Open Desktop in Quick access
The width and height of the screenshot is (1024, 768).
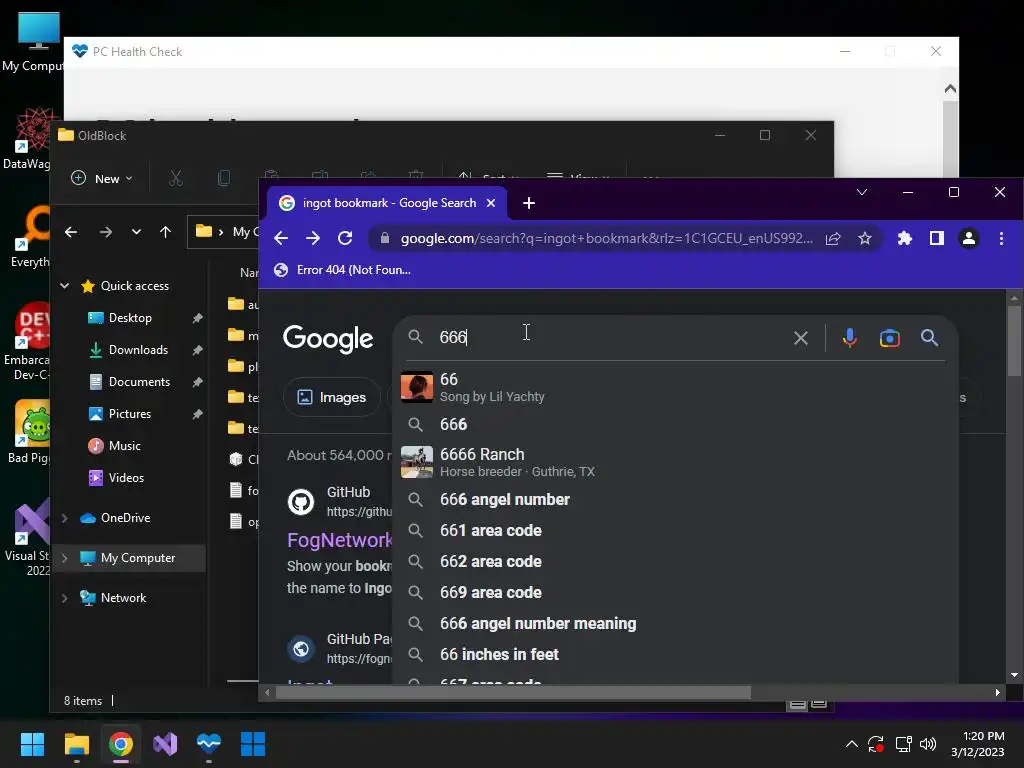pos(130,318)
